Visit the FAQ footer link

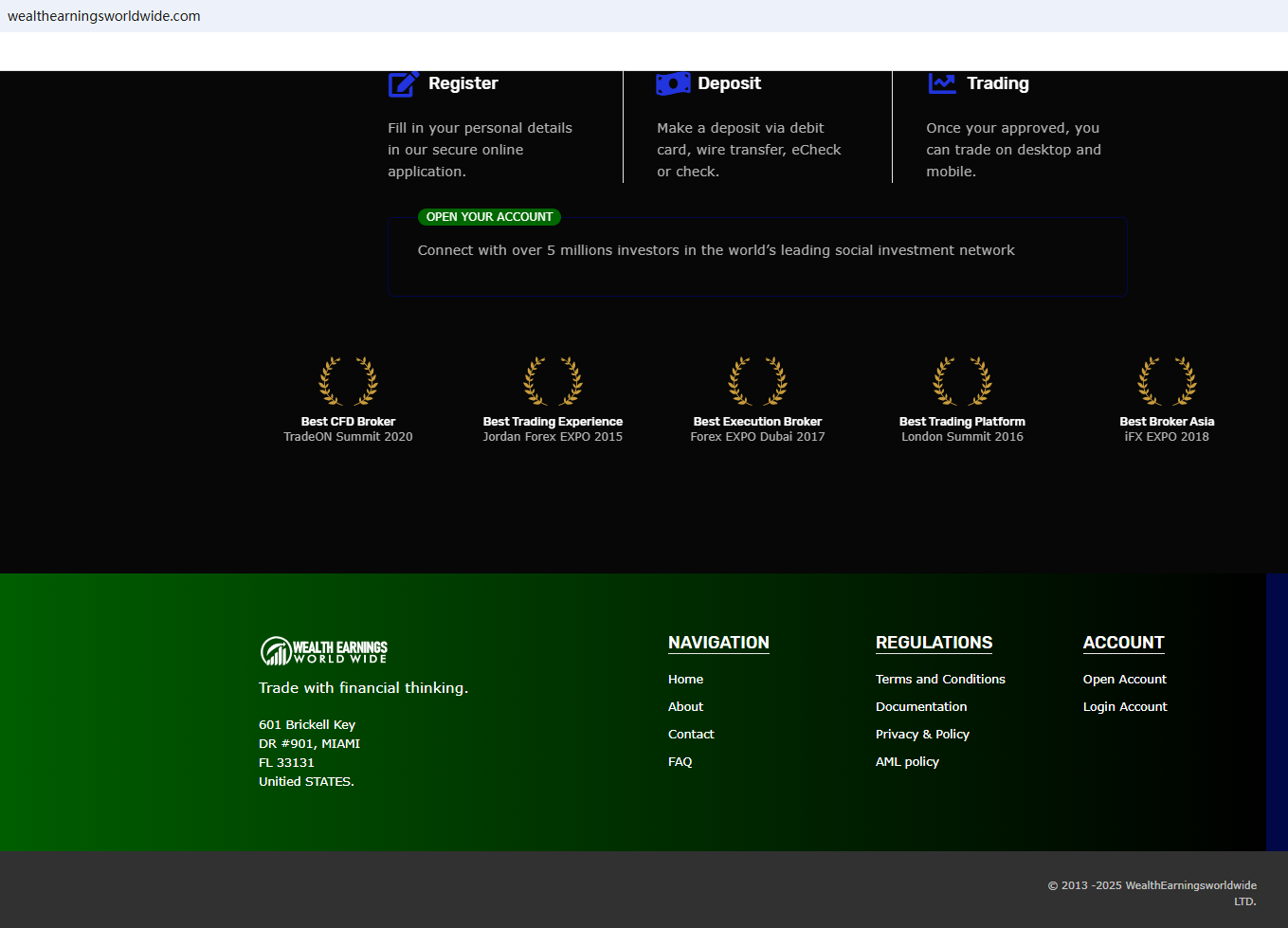pyautogui.click(x=680, y=762)
